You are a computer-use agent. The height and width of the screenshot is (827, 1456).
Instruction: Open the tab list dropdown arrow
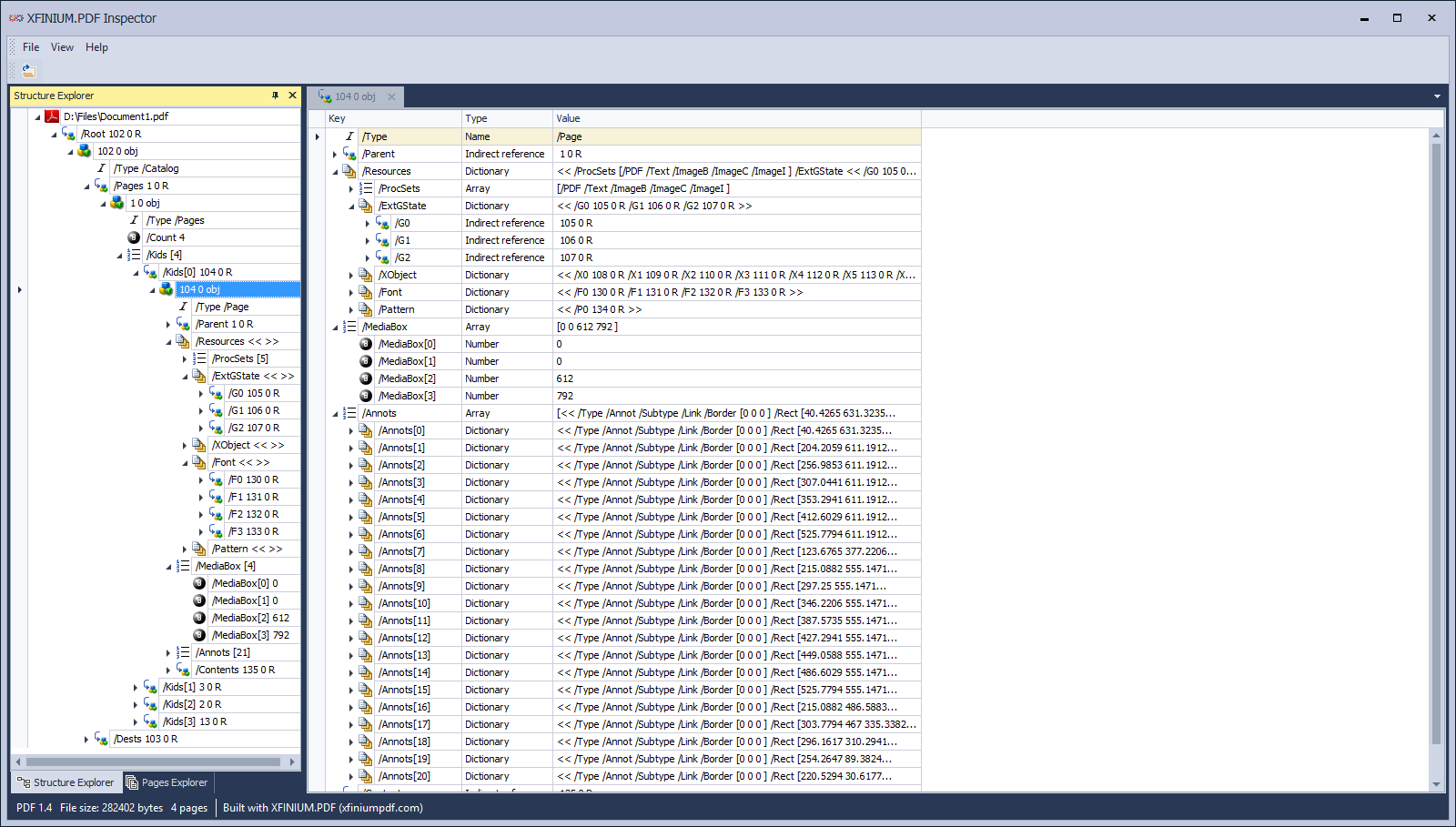click(x=1437, y=96)
